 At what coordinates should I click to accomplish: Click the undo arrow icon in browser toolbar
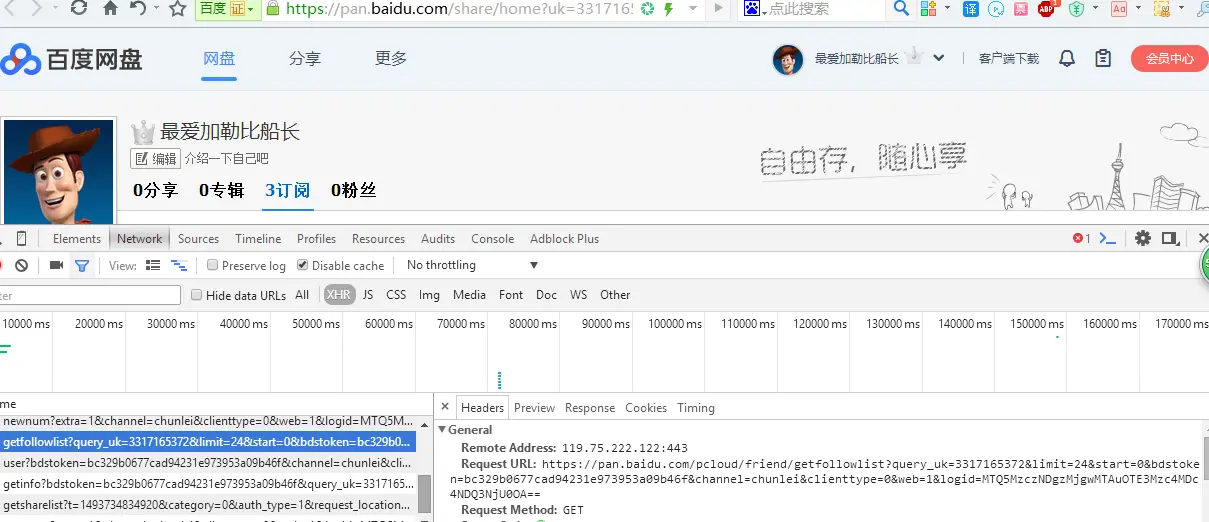(138, 9)
